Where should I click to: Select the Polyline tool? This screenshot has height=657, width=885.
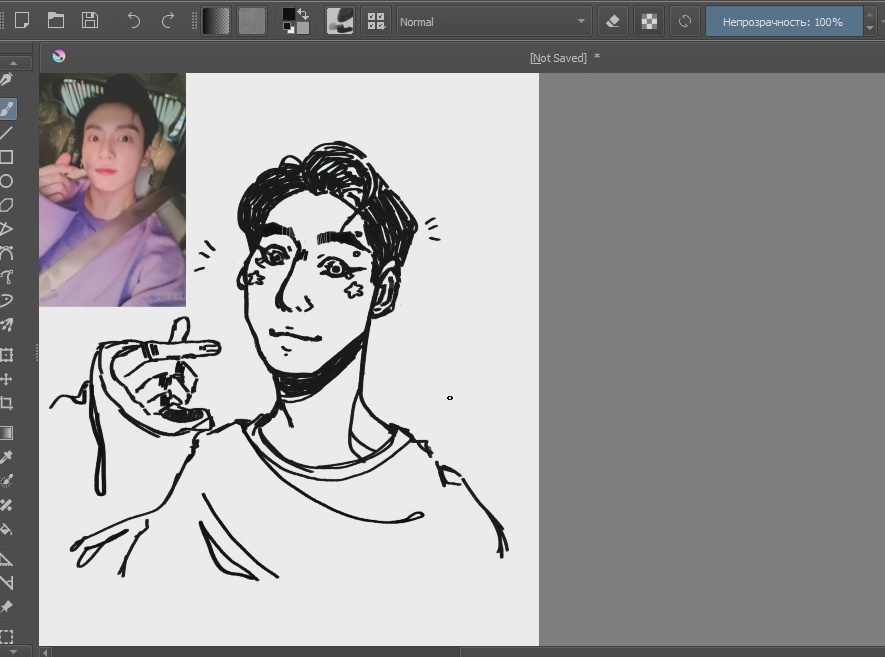[x=7, y=229]
